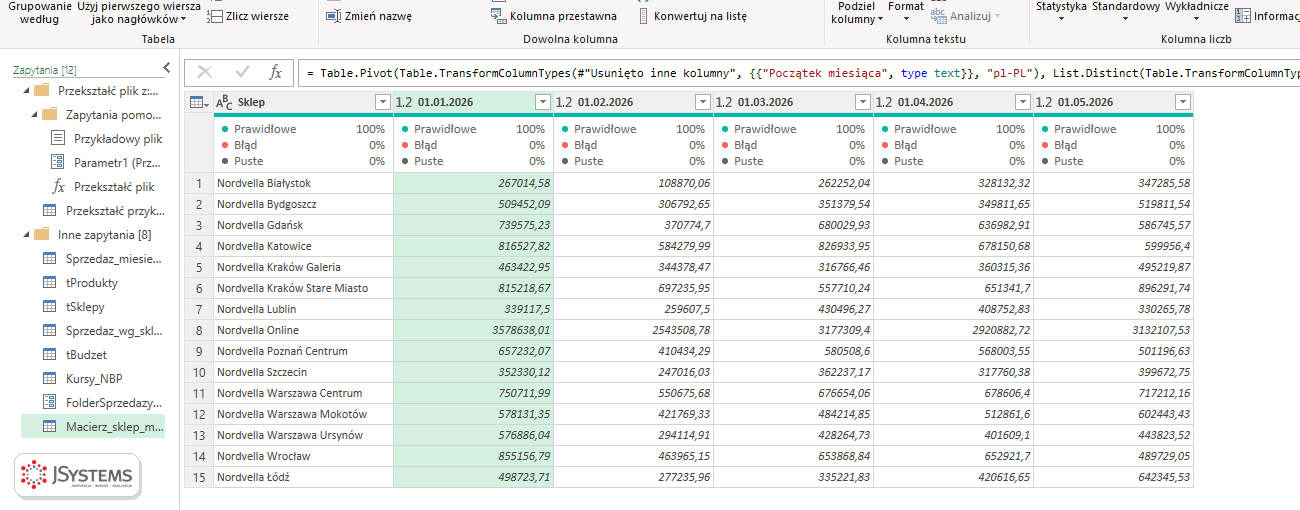The height and width of the screenshot is (510, 1300).
Task: Open filter dropdown of Sklep column
Action: click(382, 102)
